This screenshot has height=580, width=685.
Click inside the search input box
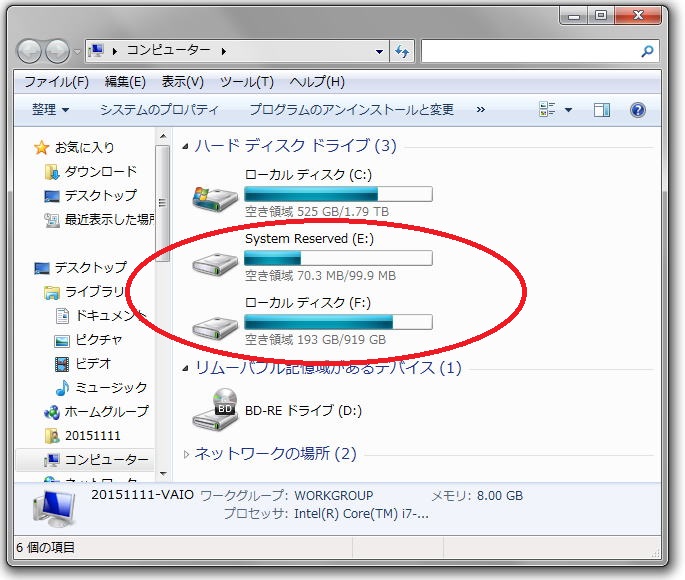tap(528, 51)
